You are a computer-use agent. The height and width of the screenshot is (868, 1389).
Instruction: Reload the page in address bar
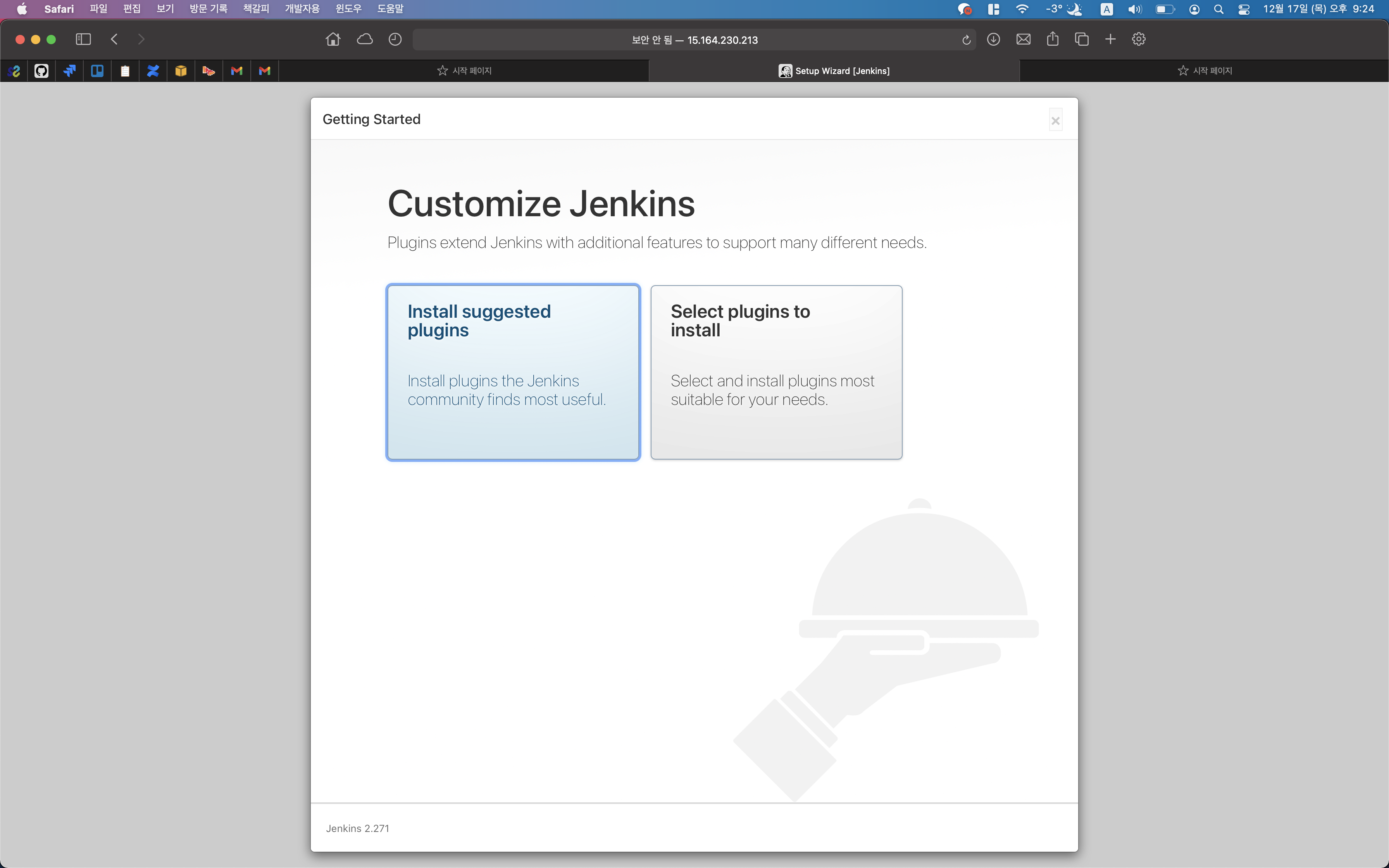point(966,40)
